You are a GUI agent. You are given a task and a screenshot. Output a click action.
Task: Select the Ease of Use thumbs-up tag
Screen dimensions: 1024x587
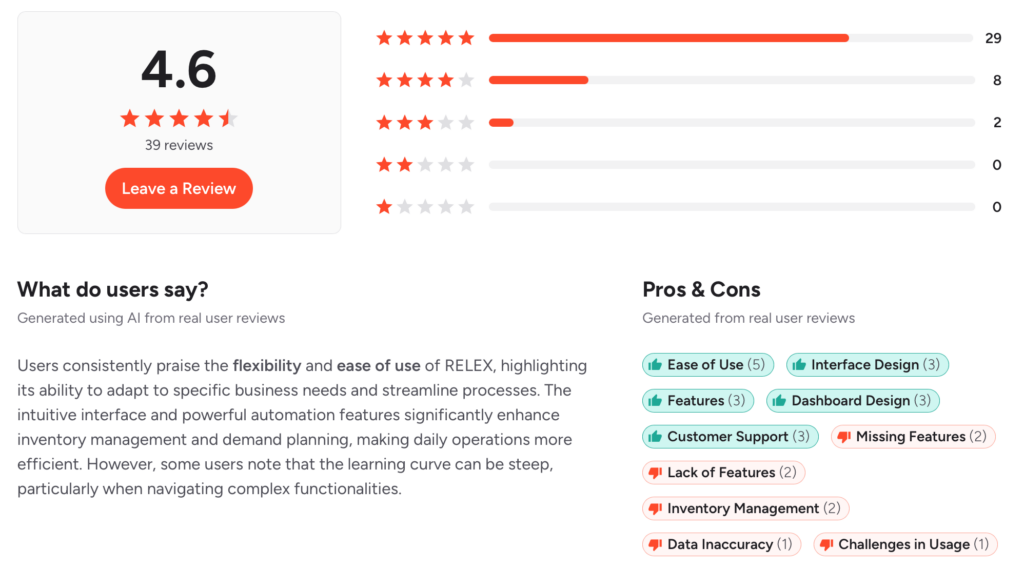tap(708, 364)
